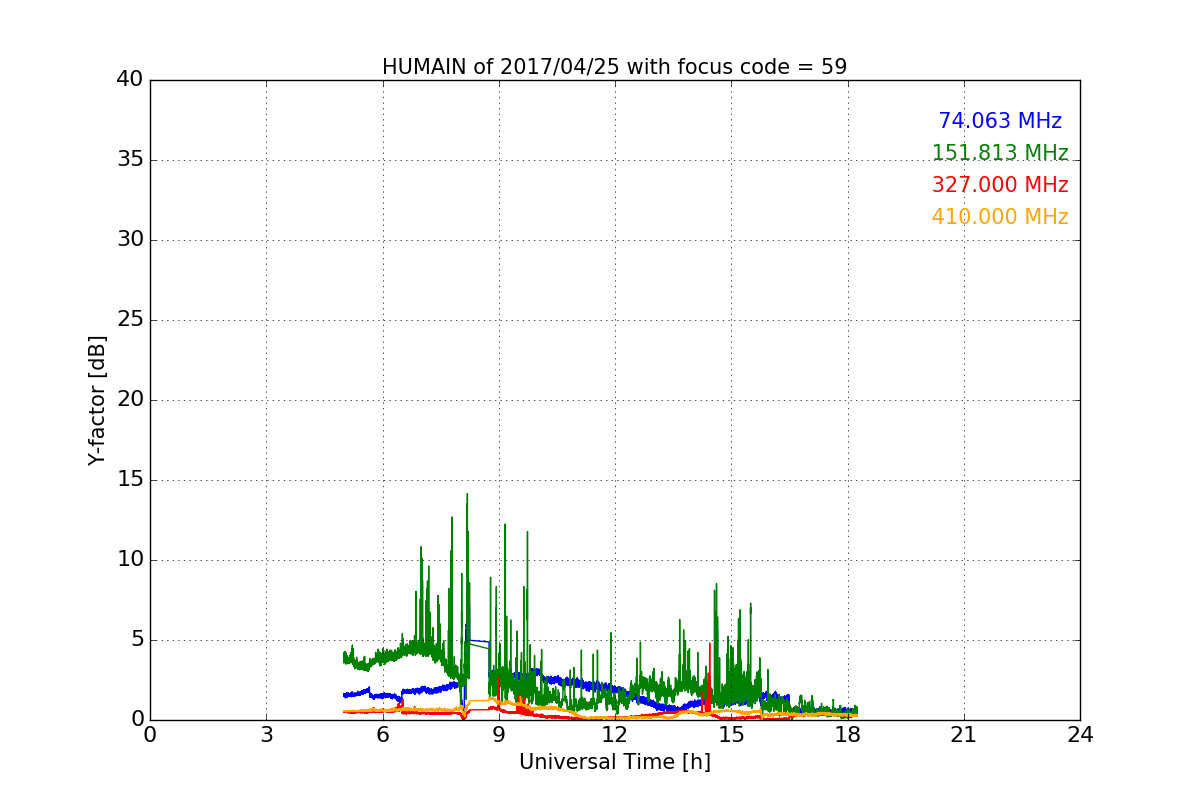
Task: Select the green 151.813 MHz legend label
Action: pos(1000,153)
